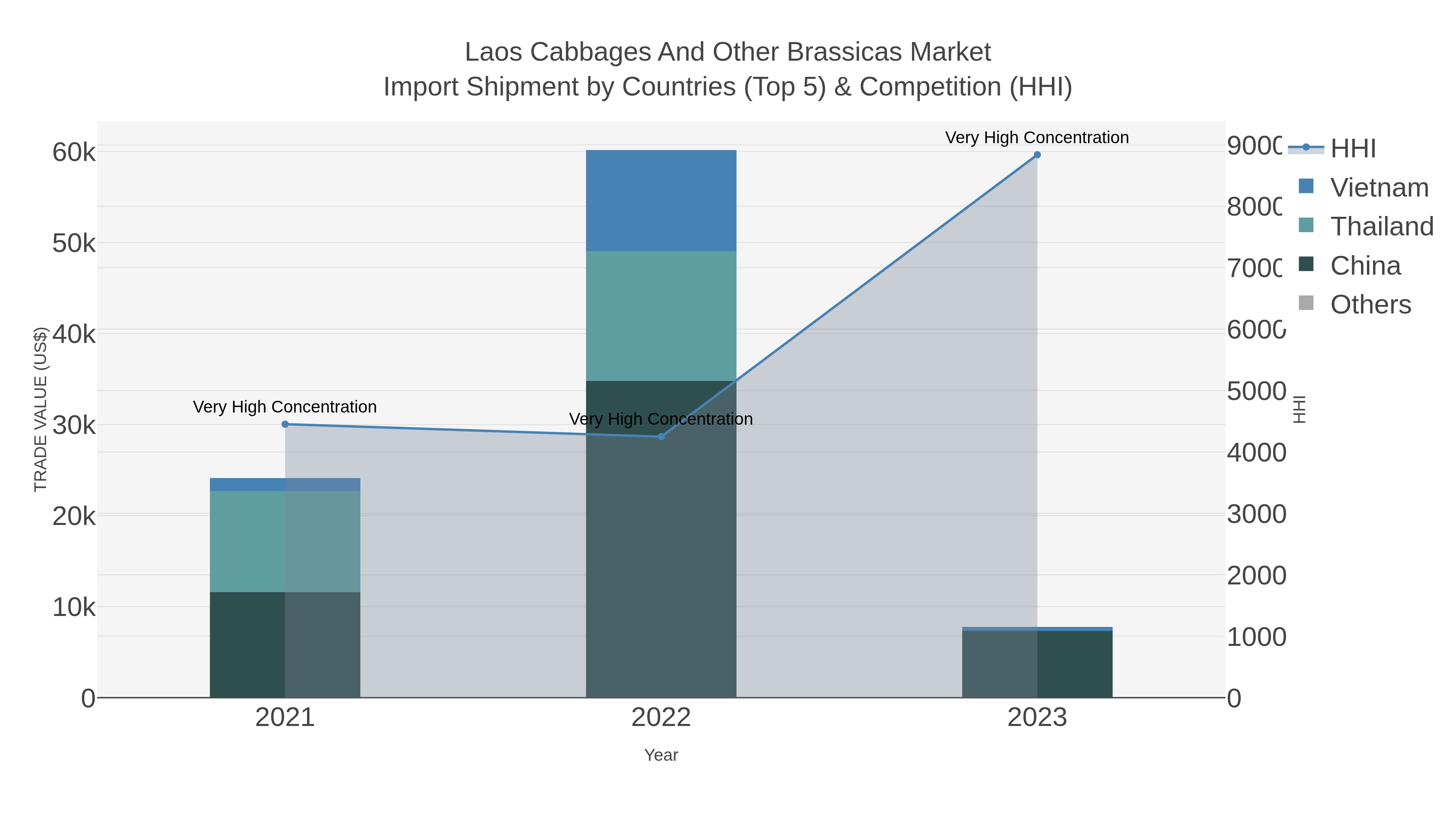1456x819 pixels.
Task: Click the 20k left axis tick label
Action: click(74, 516)
